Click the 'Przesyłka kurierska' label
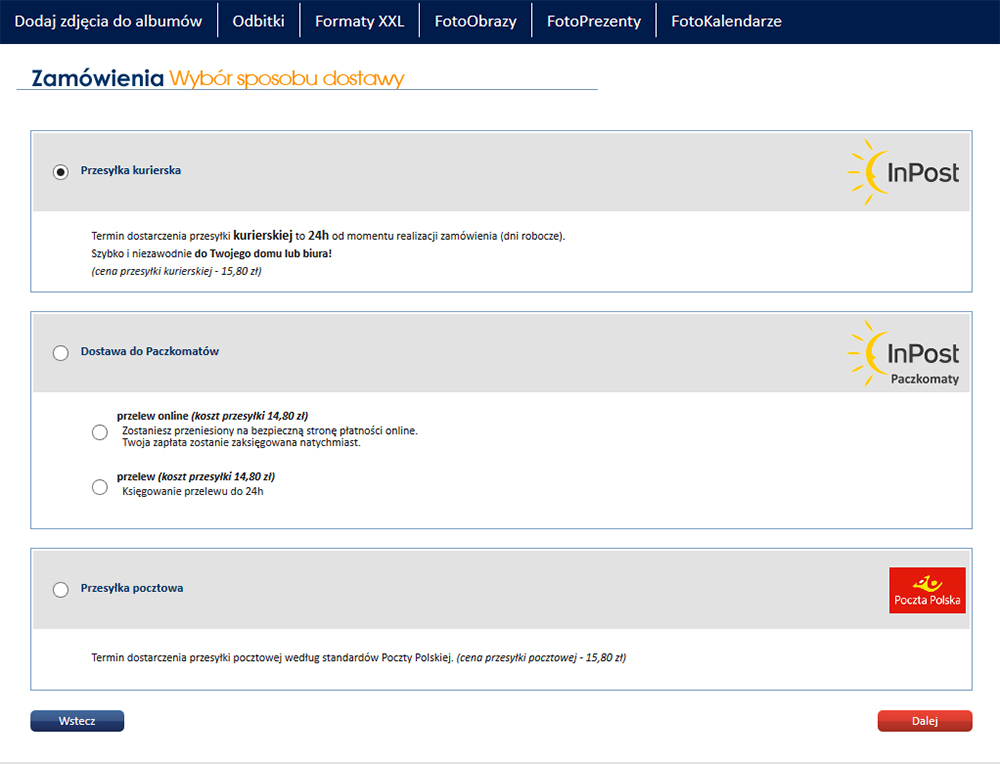The height and width of the screenshot is (764, 1000). point(131,170)
